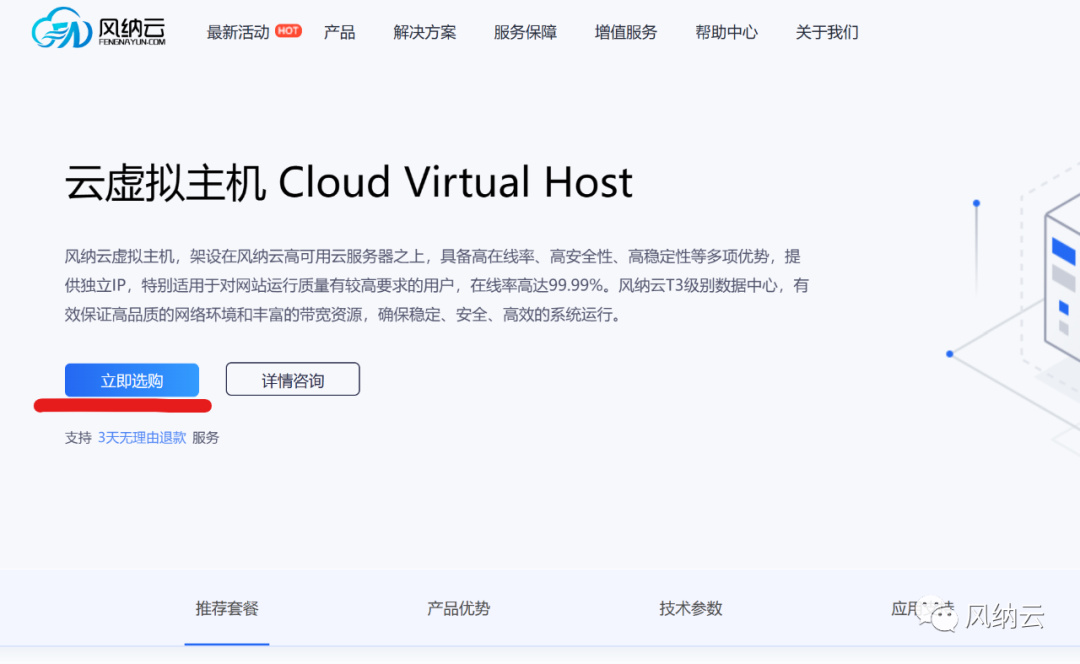
Task: Select the 风纳云虚拟主机 description paragraph
Action: pyautogui.click(x=437, y=285)
